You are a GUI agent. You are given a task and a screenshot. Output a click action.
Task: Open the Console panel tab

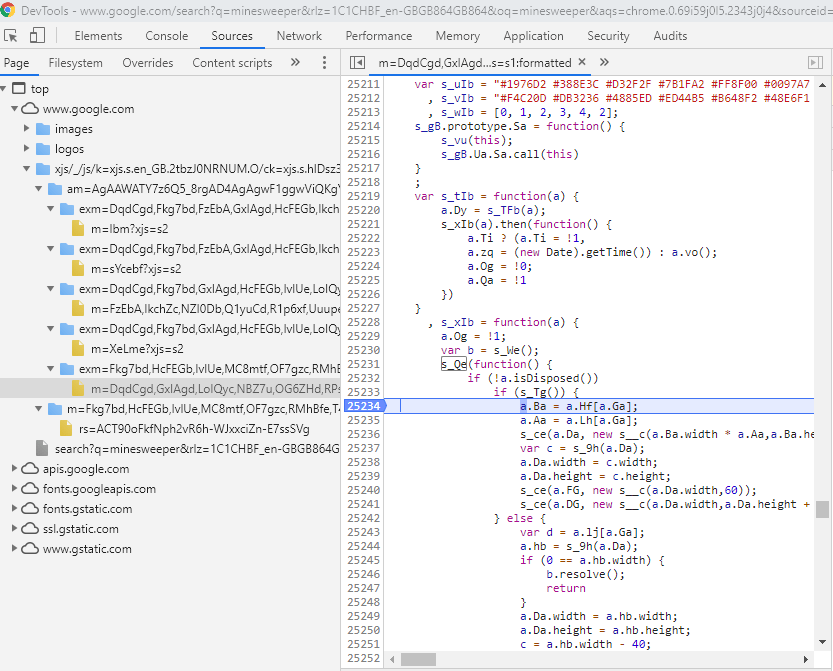(166, 36)
